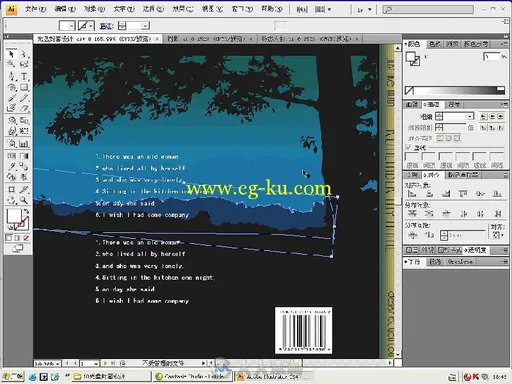Click the large Fill swatch in toolbox

tap(14, 216)
